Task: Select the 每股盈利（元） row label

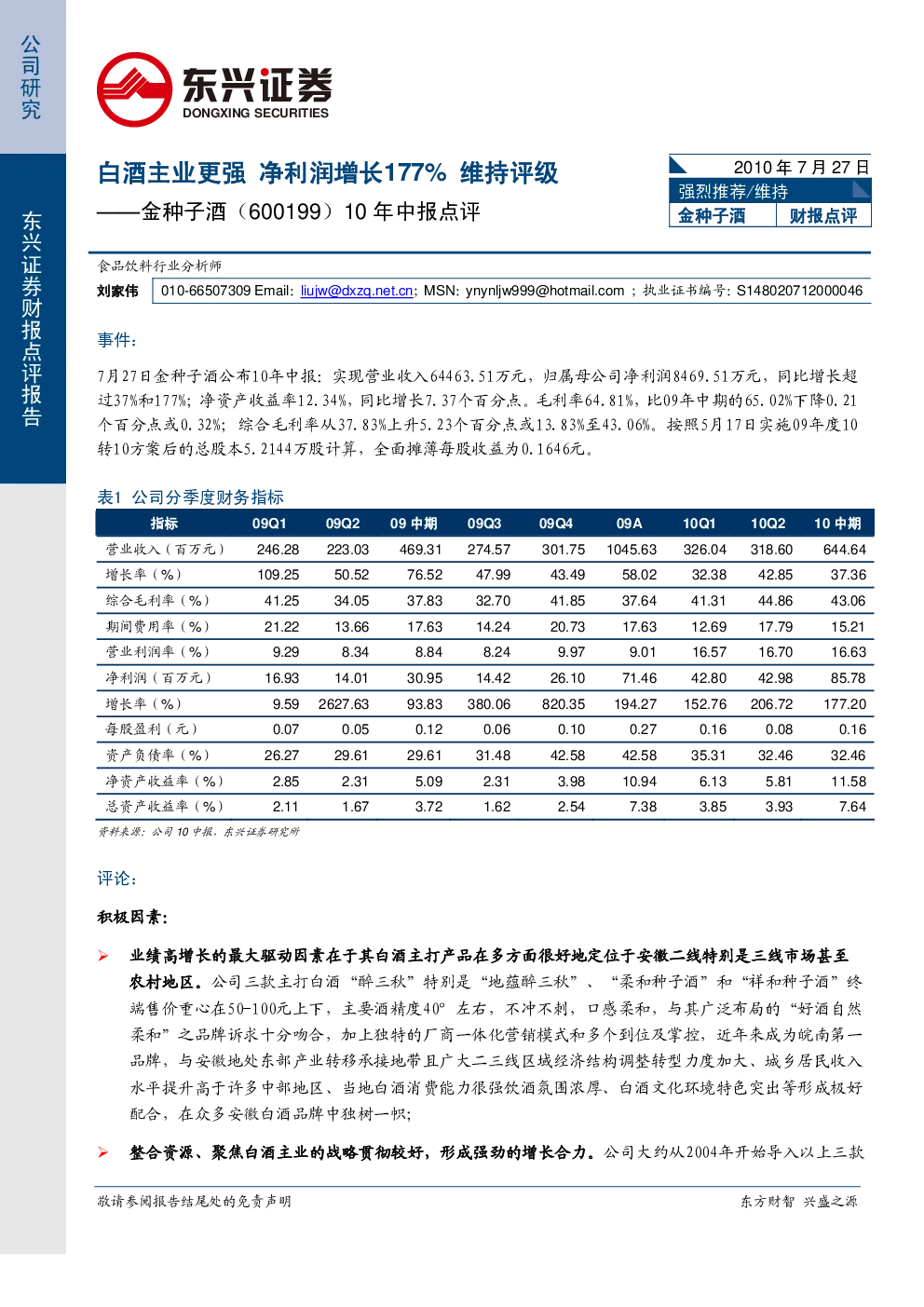Action: (151, 729)
